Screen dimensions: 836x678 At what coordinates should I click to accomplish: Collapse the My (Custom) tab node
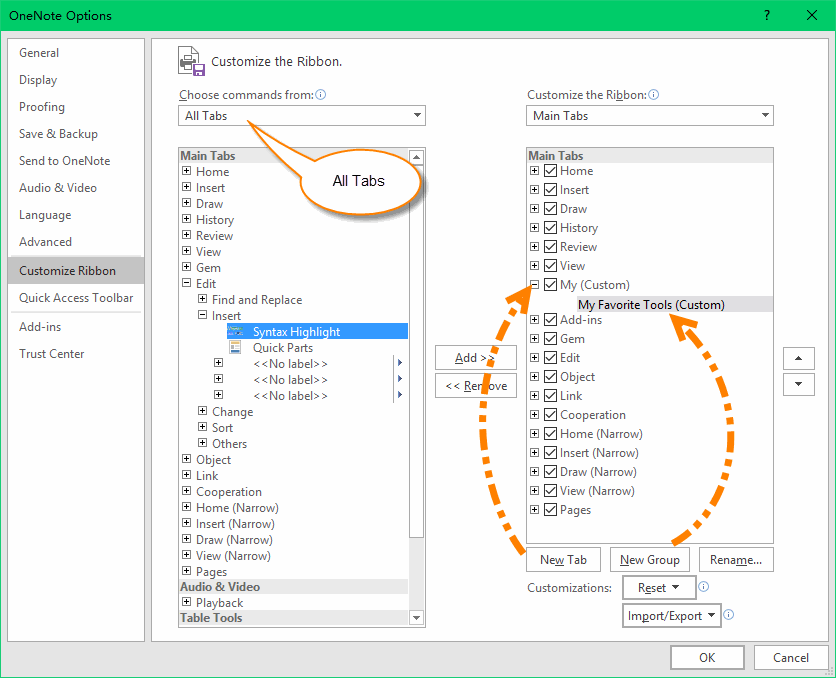click(x=535, y=285)
